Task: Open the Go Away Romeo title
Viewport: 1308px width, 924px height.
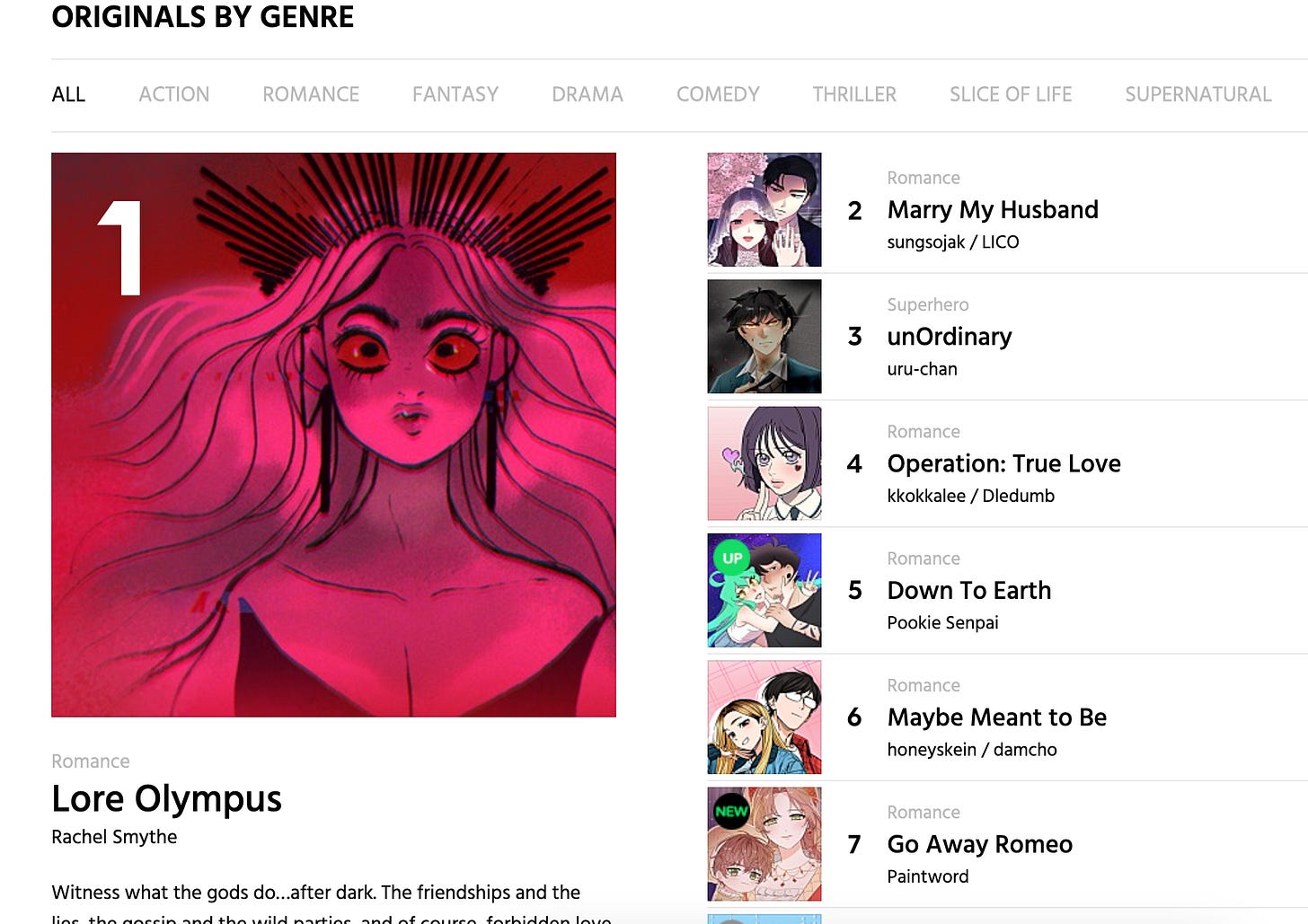Action: [x=979, y=844]
